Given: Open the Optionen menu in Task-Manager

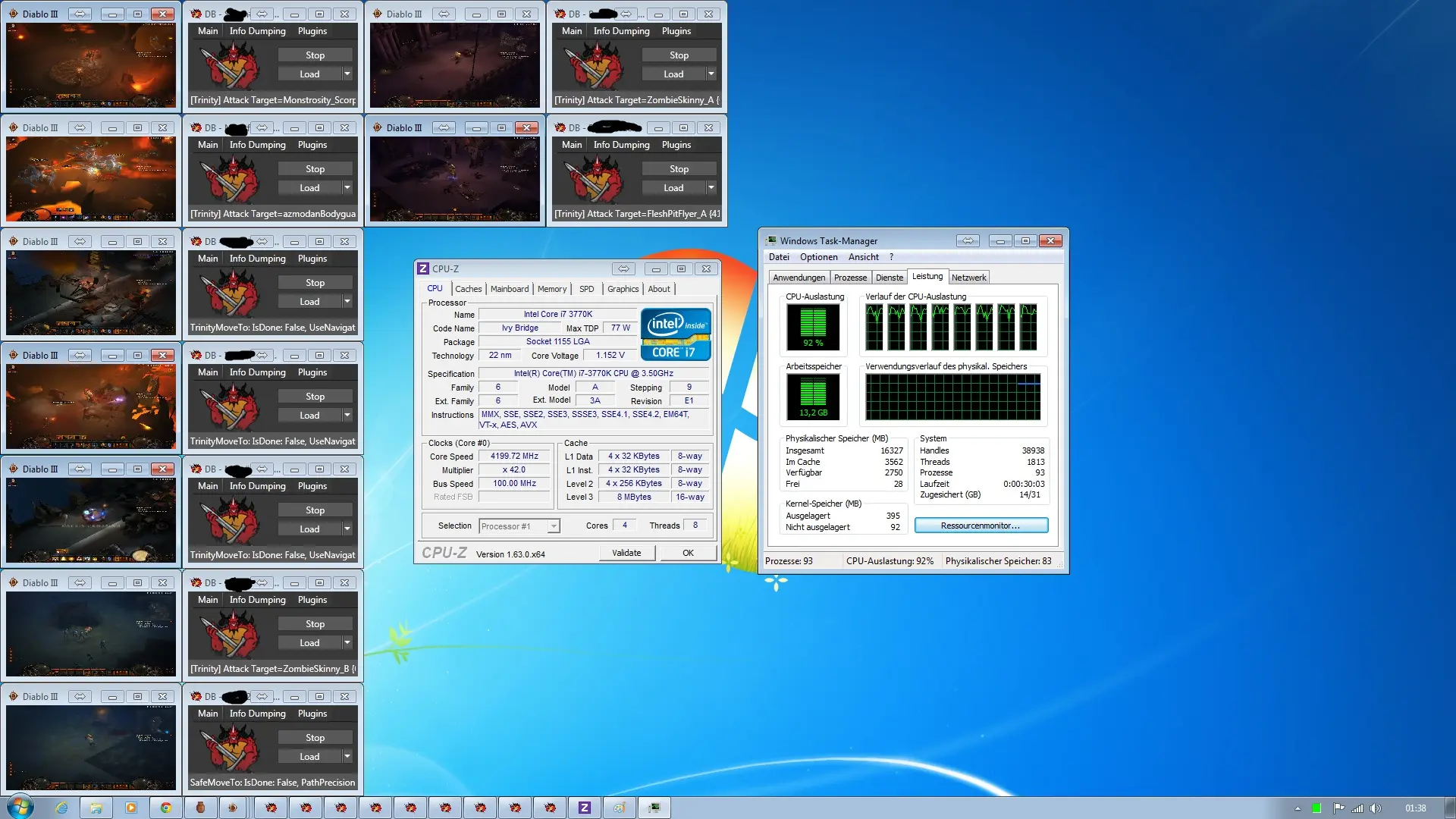Looking at the screenshot, I should [x=819, y=257].
